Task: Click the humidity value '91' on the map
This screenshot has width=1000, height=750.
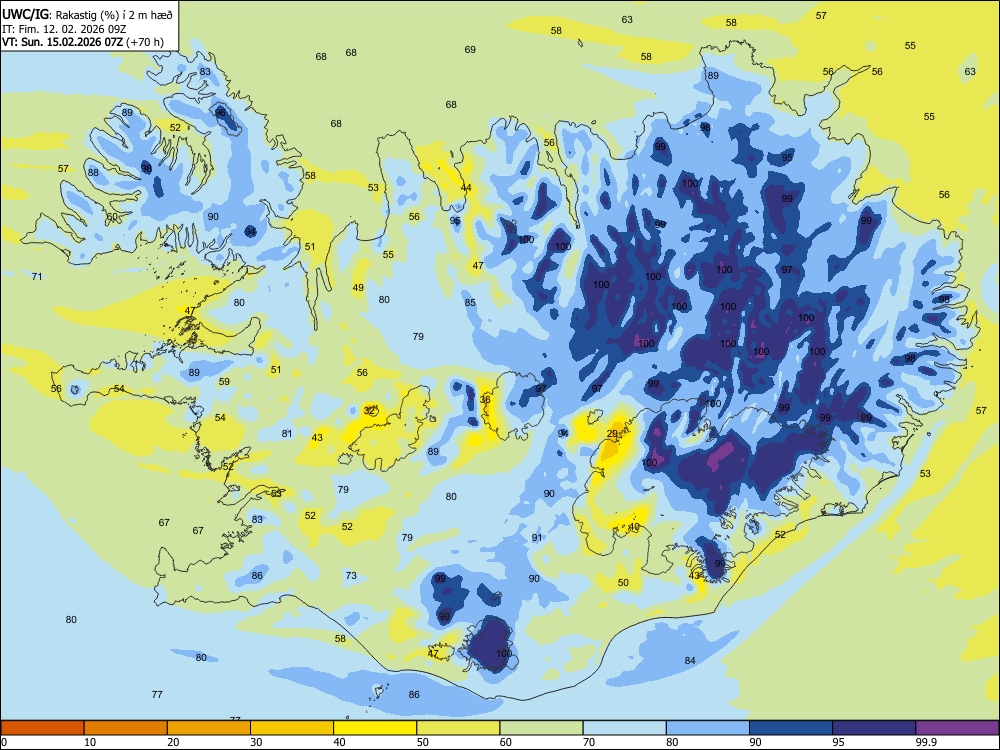Action: point(537,538)
